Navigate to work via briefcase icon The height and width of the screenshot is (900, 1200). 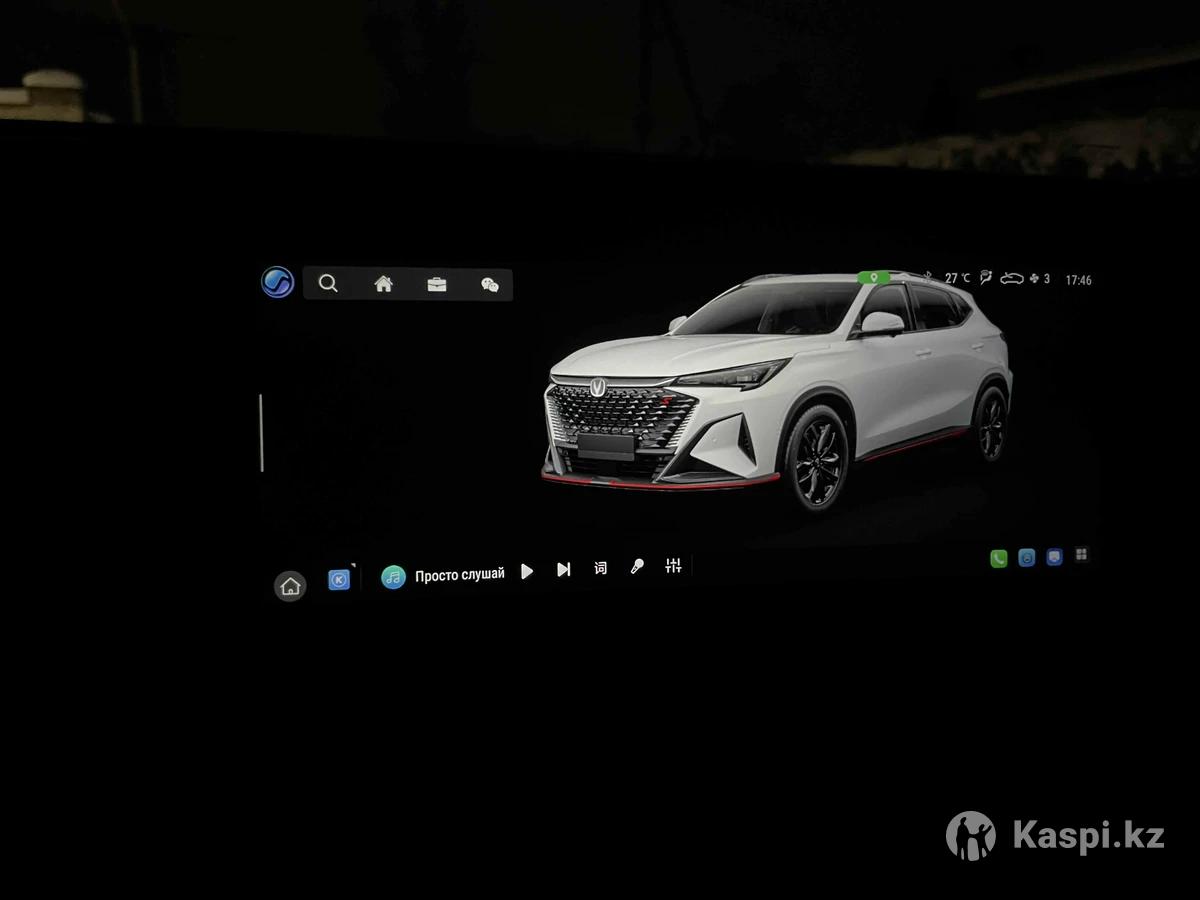click(437, 284)
